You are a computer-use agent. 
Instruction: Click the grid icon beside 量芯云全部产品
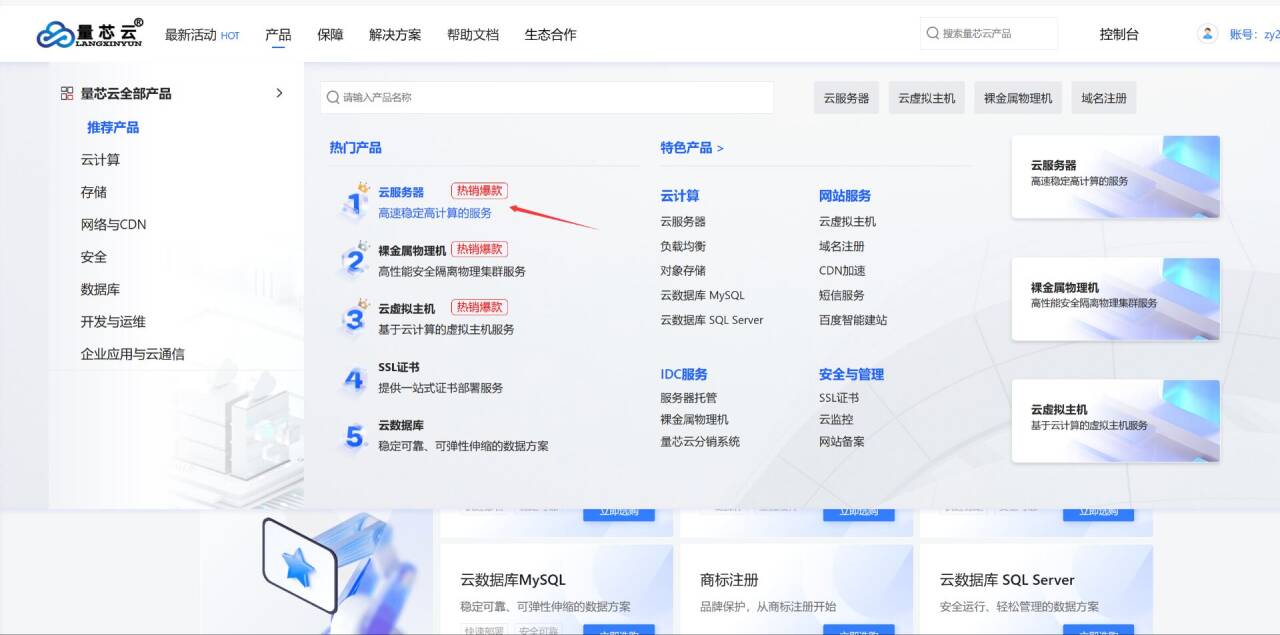point(67,93)
